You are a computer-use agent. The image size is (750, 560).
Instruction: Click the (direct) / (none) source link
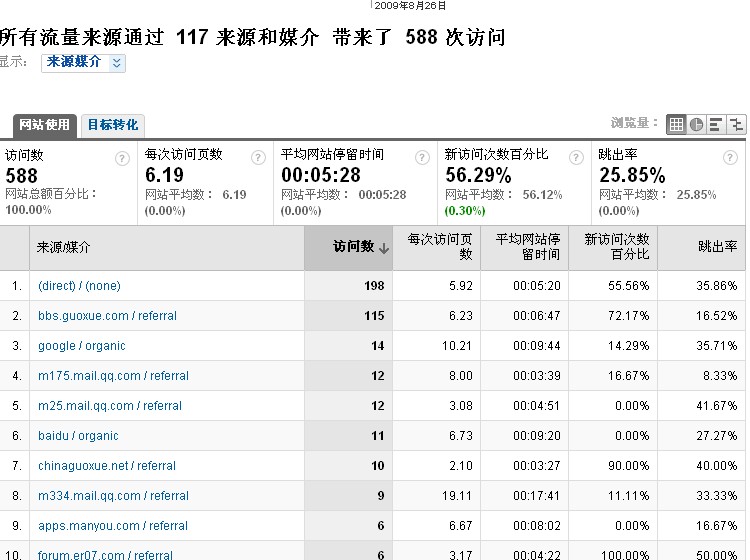[79, 286]
